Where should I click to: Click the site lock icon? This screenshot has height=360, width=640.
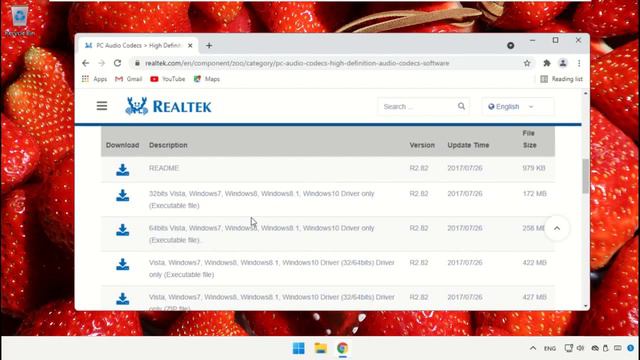(138, 63)
